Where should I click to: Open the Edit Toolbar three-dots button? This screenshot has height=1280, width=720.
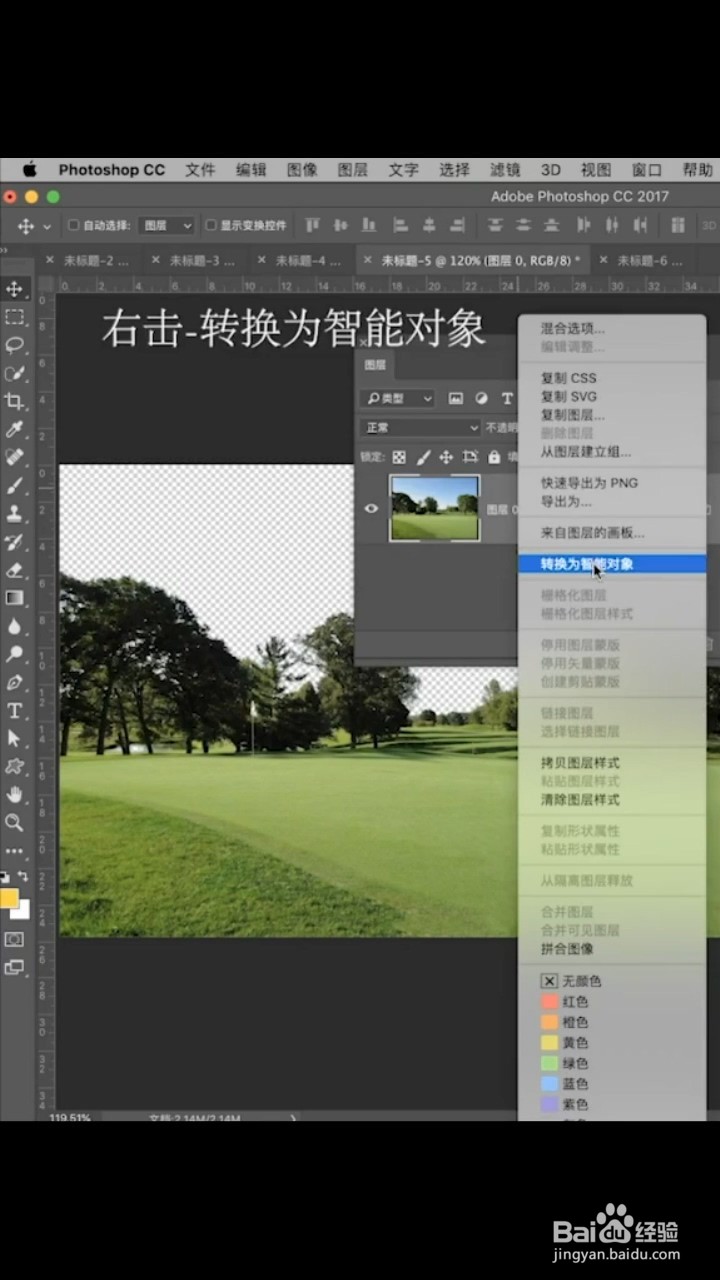(14, 851)
